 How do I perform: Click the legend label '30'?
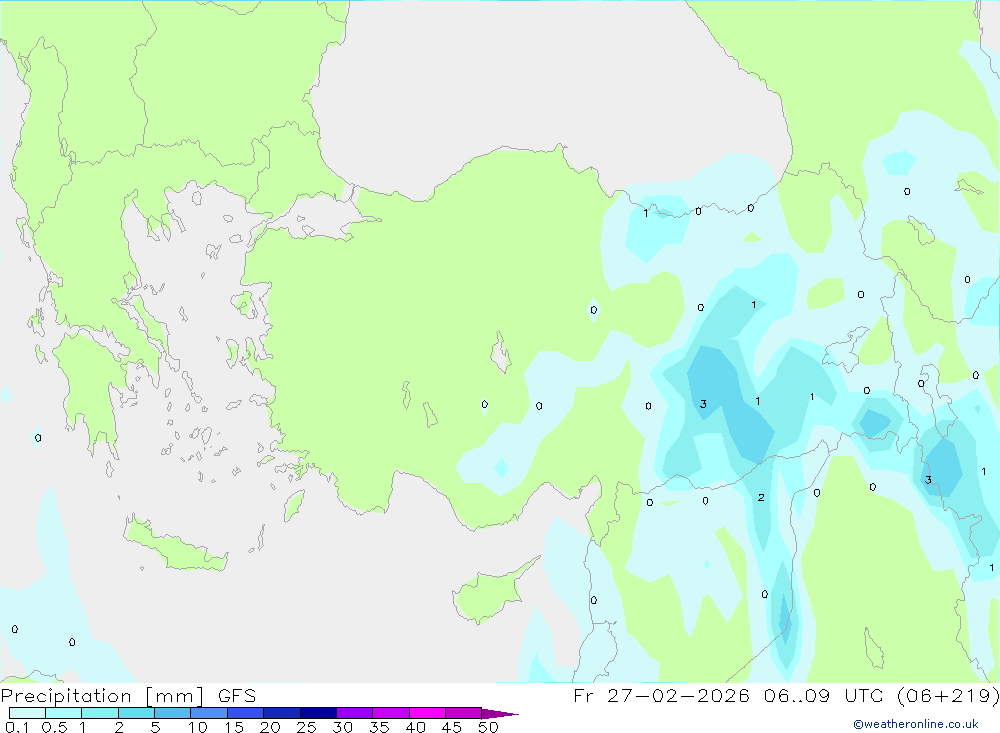point(342,727)
